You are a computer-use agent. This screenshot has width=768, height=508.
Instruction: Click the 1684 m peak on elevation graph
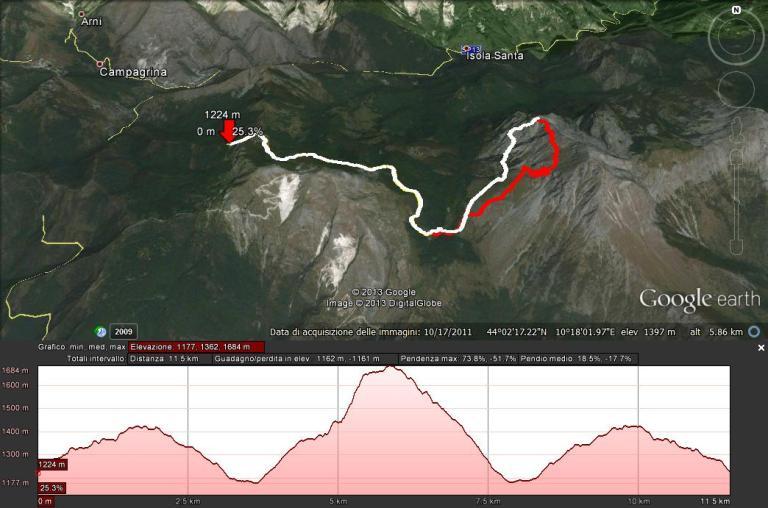click(390, 366)
